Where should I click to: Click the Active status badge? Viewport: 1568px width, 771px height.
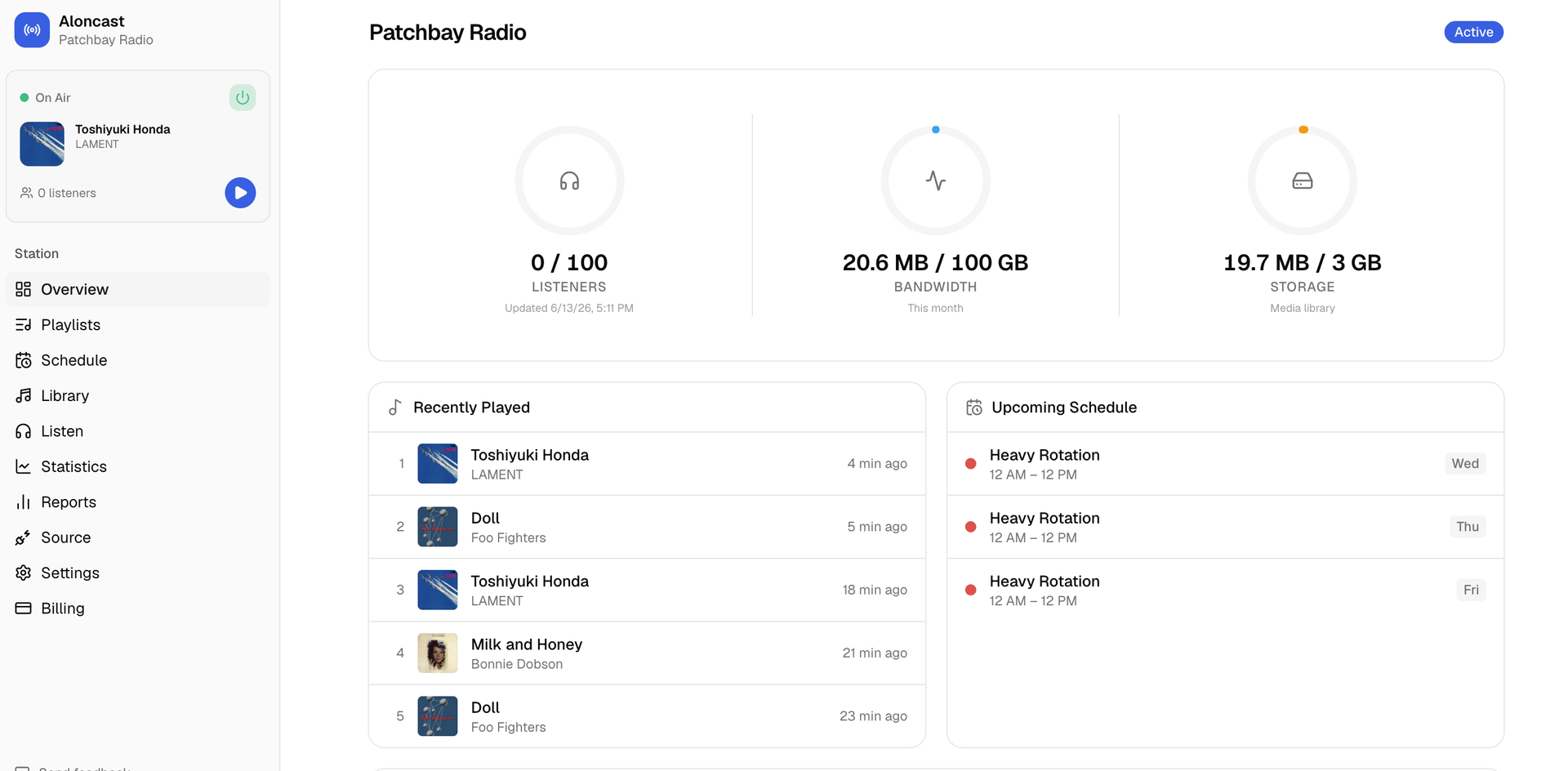click(x=1473, y=32)
